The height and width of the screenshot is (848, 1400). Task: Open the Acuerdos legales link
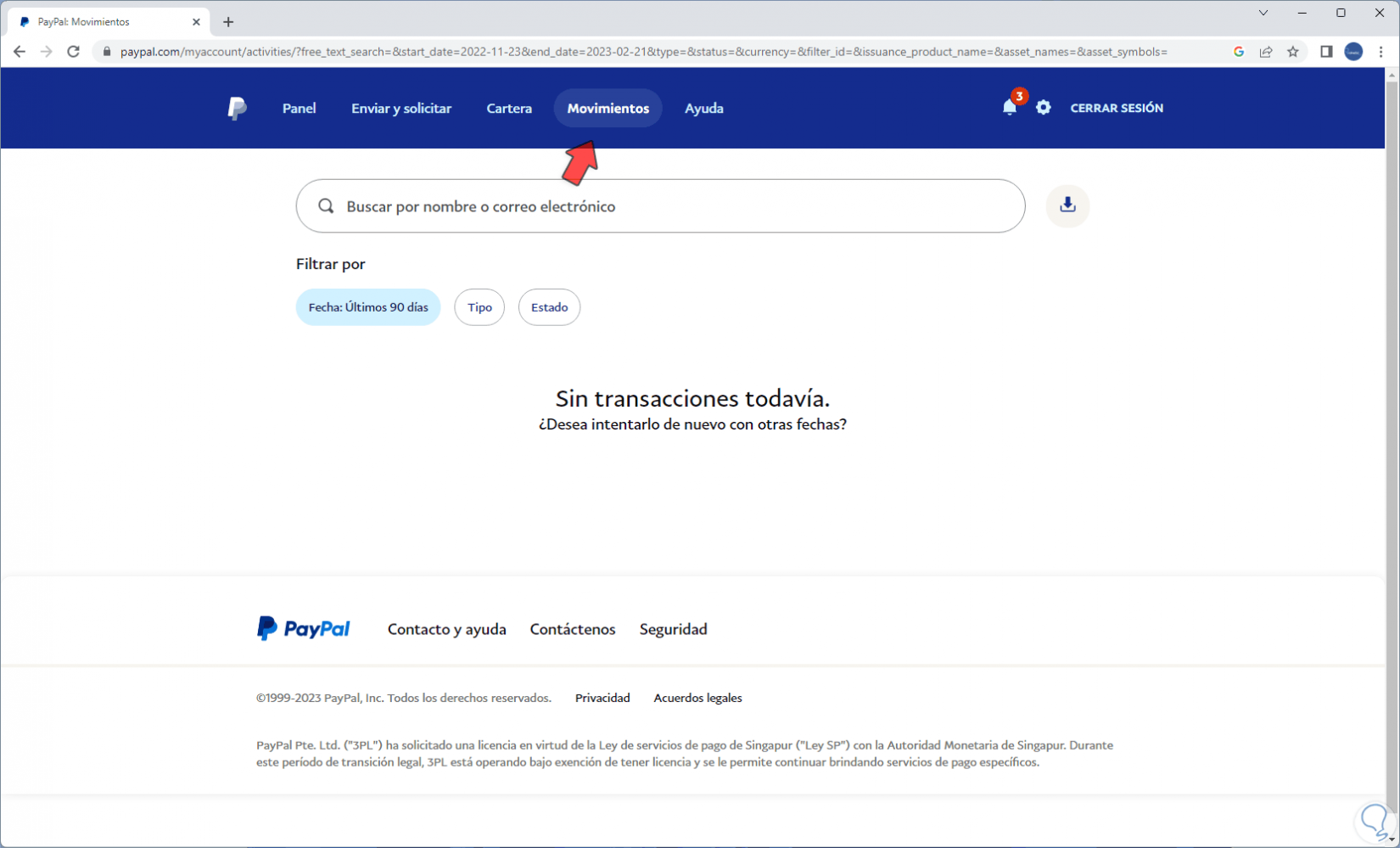click(x=697, y=698)
